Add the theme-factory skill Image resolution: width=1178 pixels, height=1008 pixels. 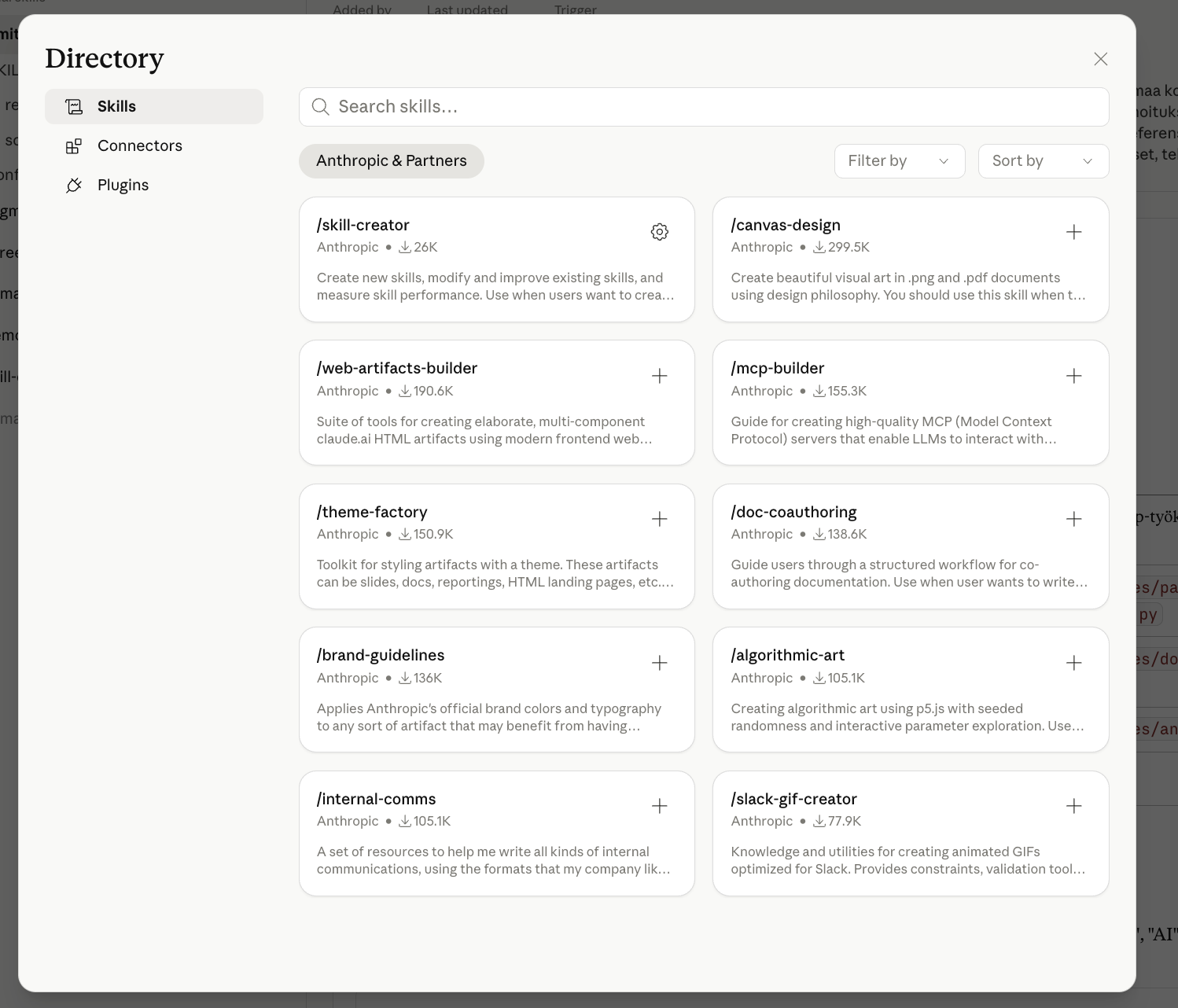659,519
